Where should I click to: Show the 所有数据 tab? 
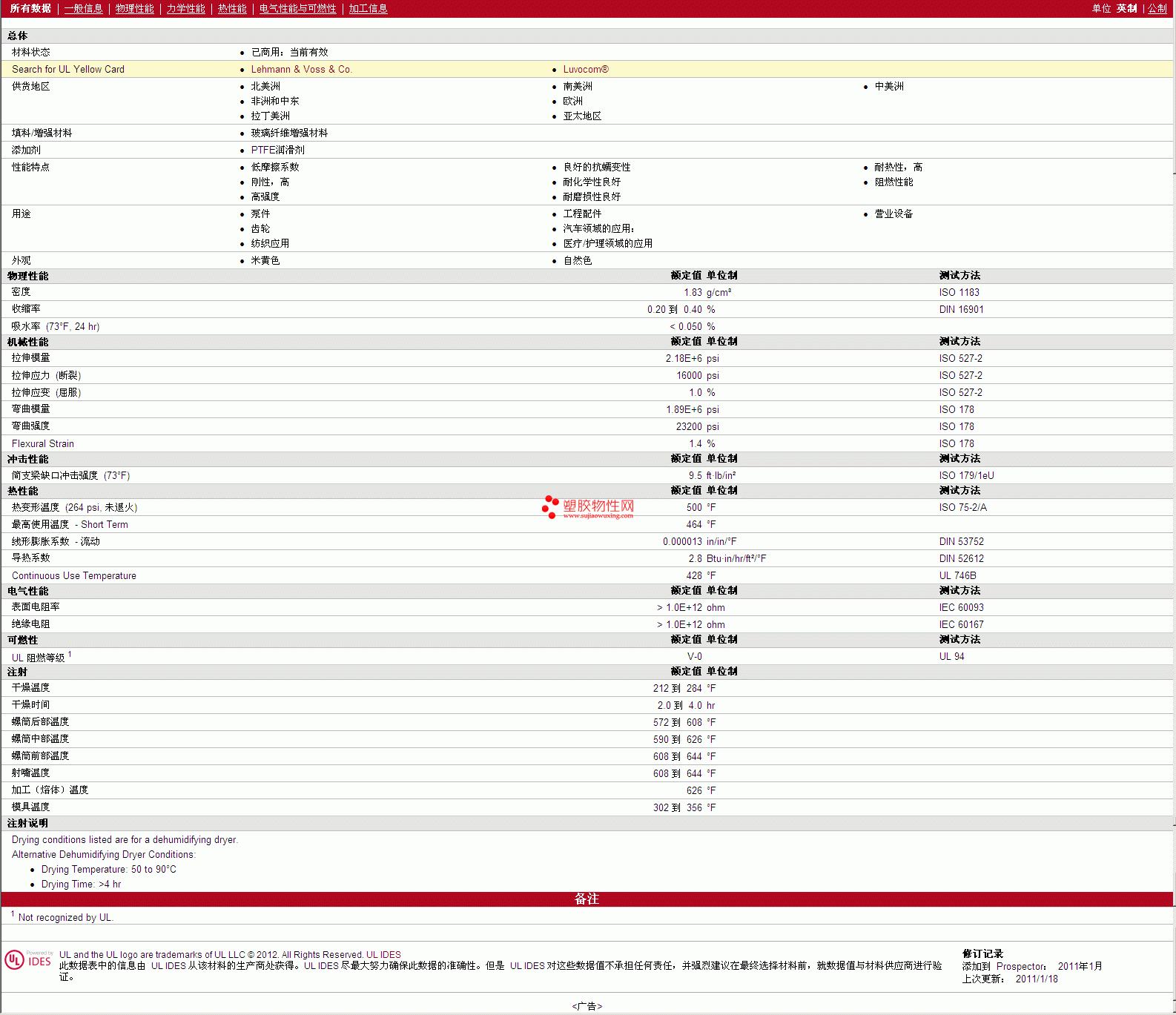[x=30, y=9]
